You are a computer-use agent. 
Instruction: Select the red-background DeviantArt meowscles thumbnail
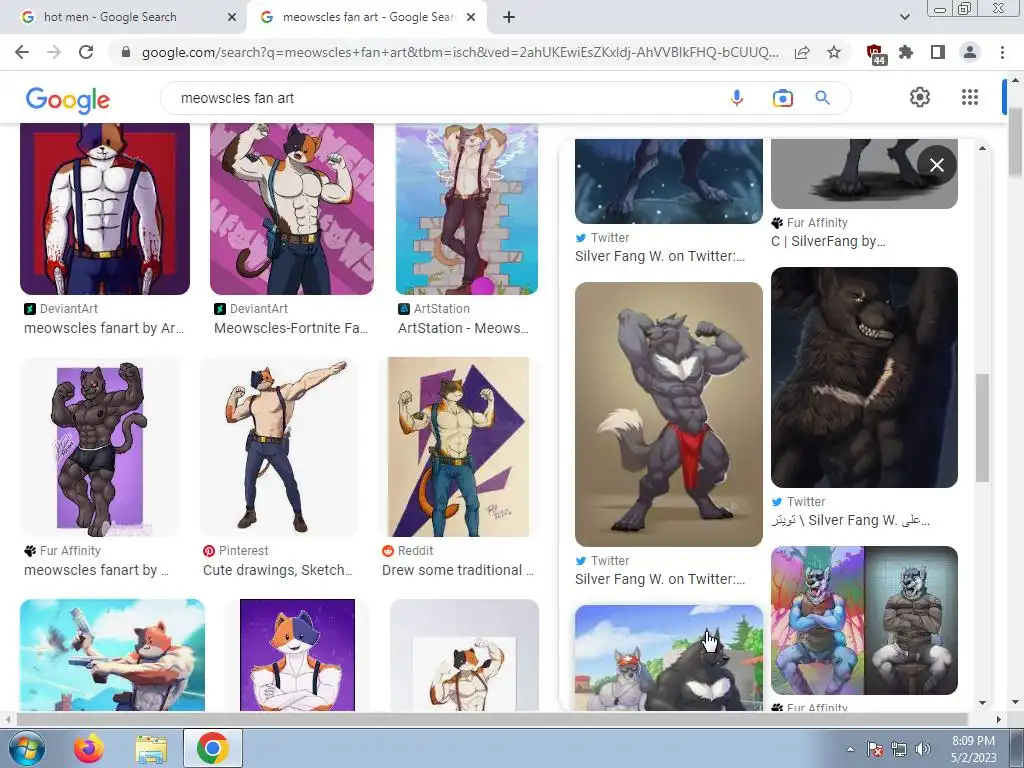pyautogui.click(x=105, y=209)
